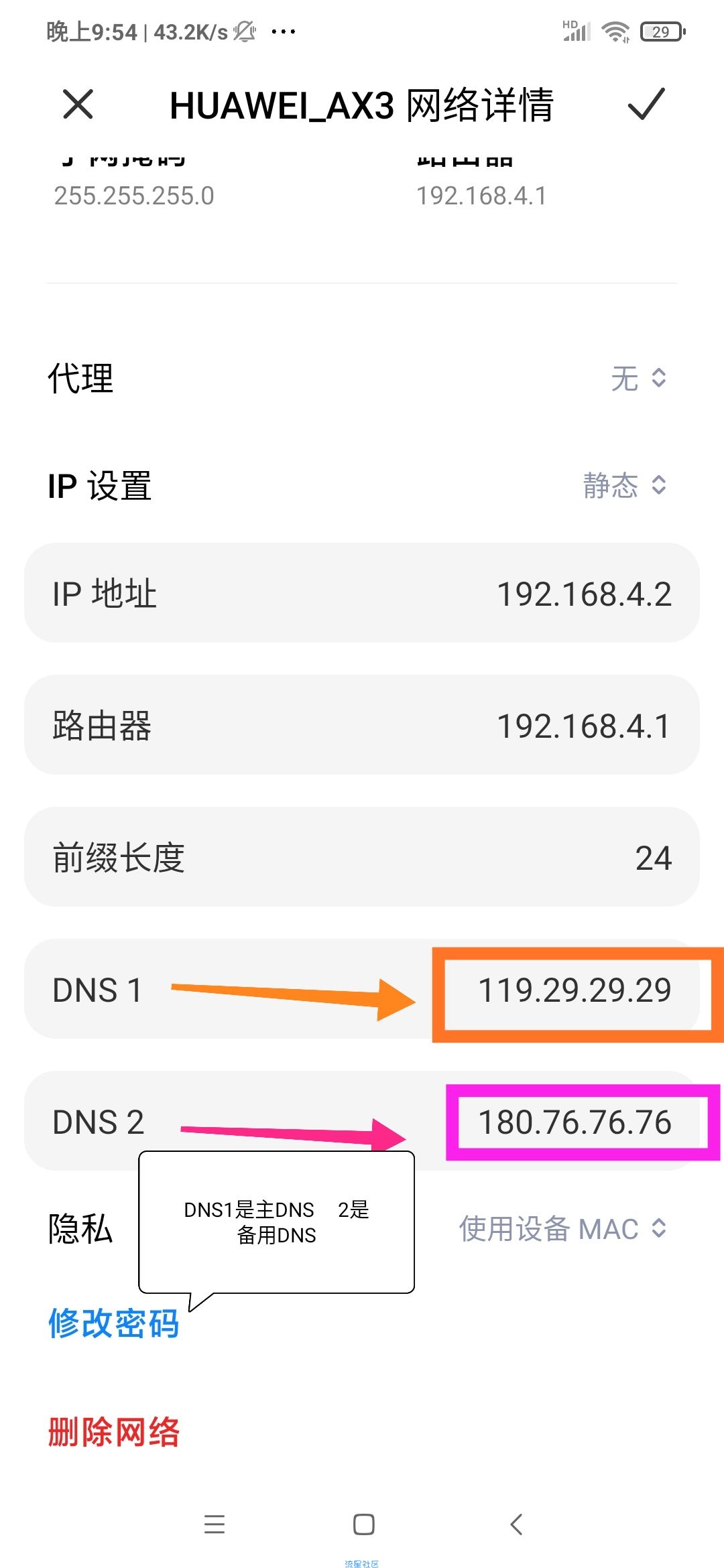The image size is (724, 1568).
Task: Edit the 路由器 gateway field
Action: (362, 725)
